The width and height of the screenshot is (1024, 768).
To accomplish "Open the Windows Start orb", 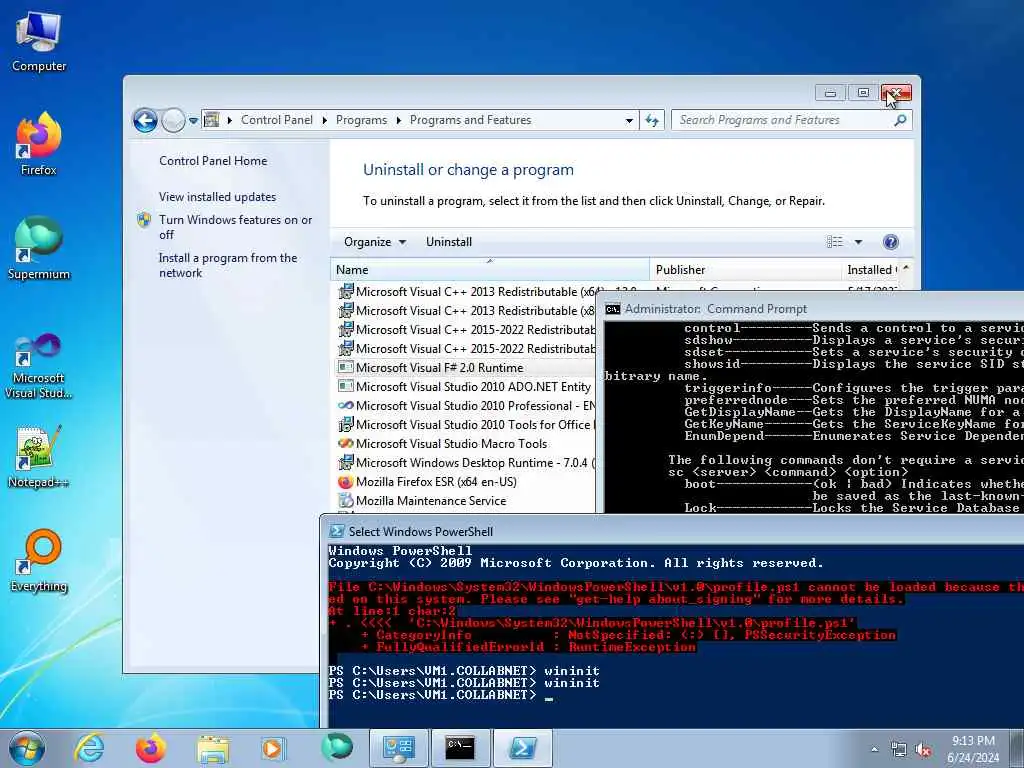I will tap(27, 748).
